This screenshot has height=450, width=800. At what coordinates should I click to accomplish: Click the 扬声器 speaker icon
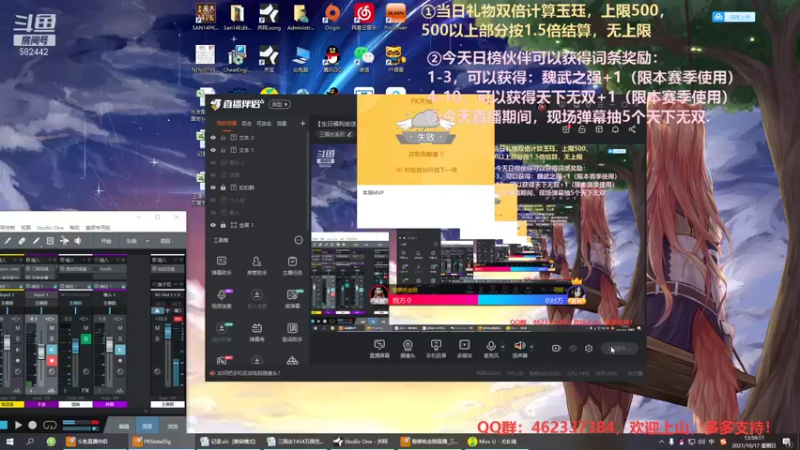[x=519, y=346]
